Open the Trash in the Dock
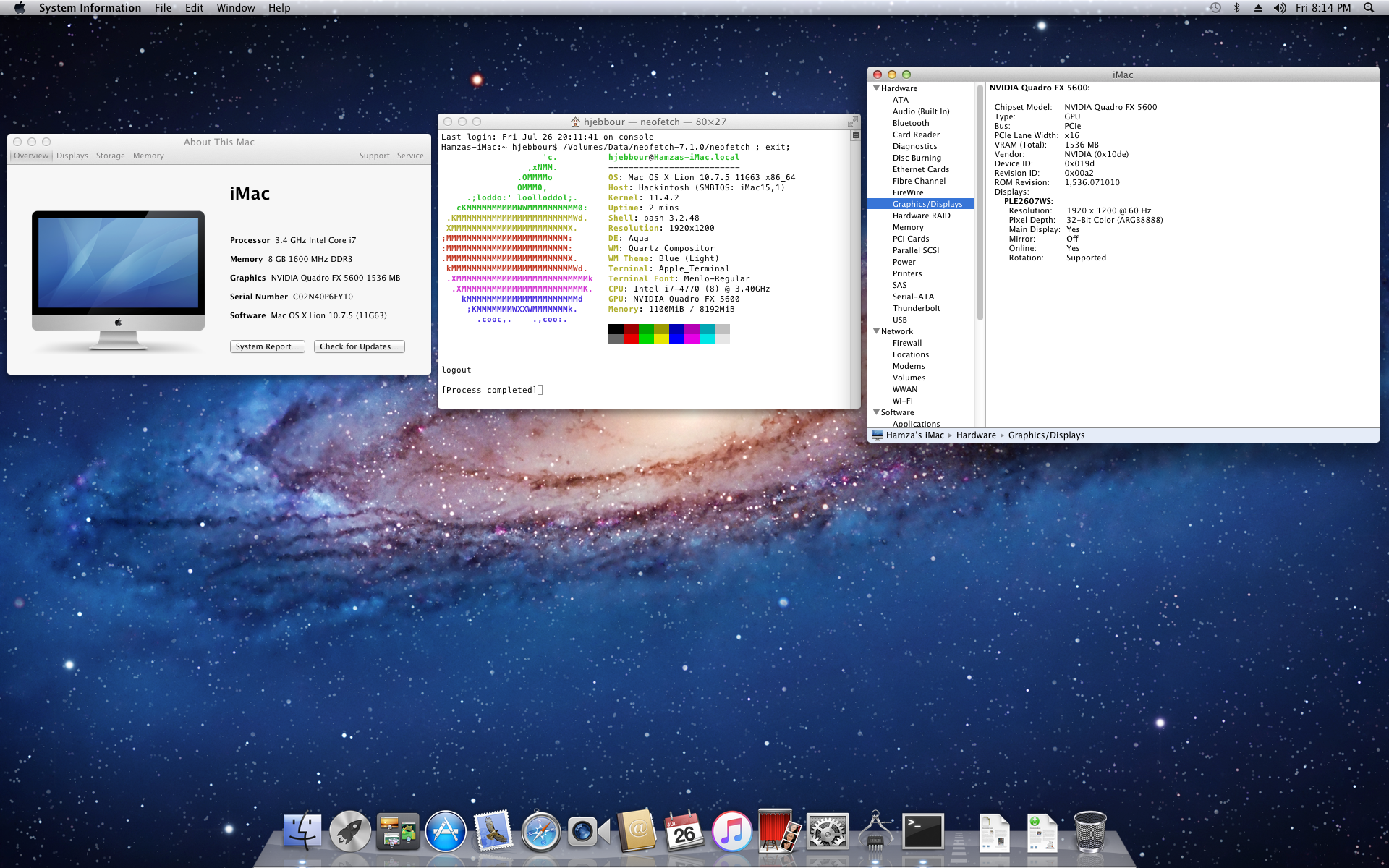Image resolution: width=1389 pixels, height=868 pixels. 1089,832
